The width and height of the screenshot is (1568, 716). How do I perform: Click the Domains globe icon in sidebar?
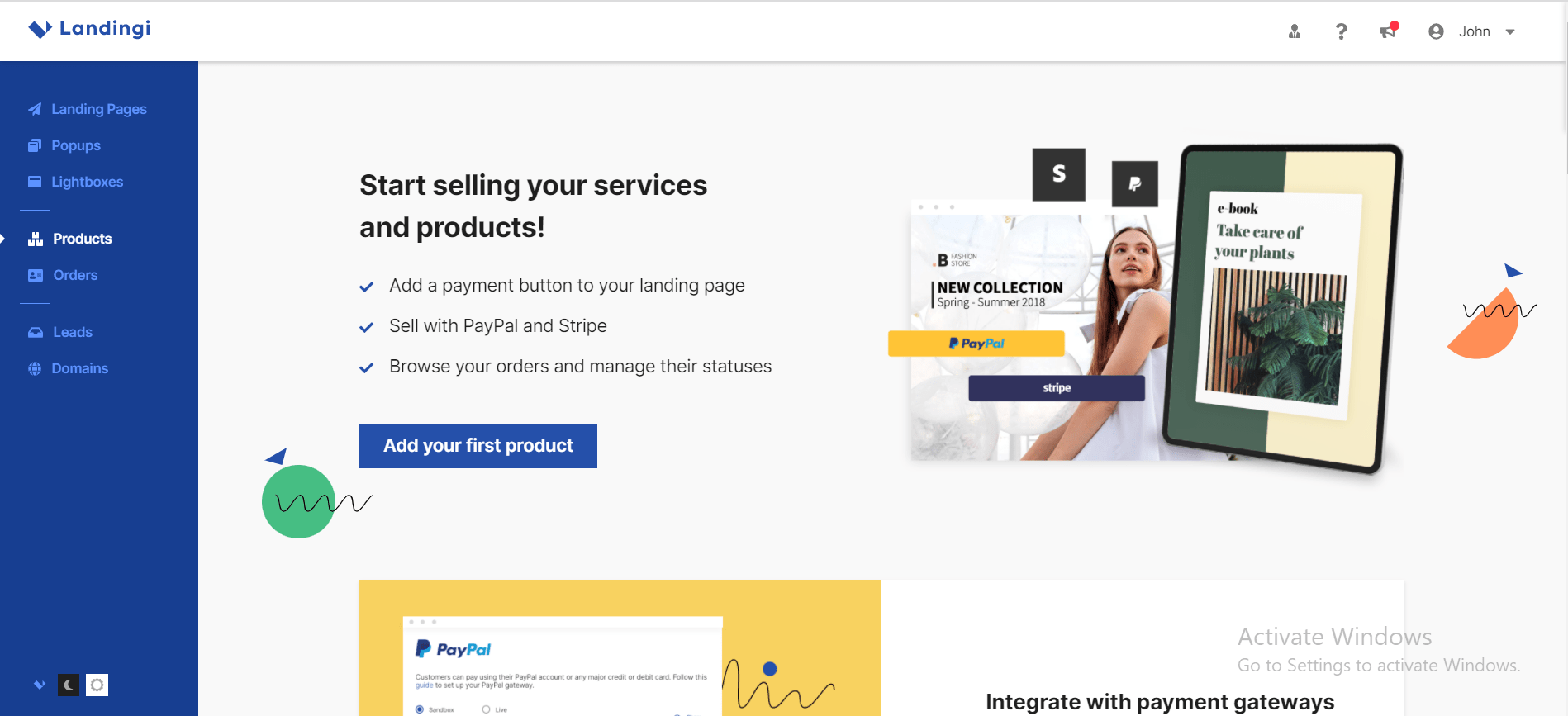[35, 368]
